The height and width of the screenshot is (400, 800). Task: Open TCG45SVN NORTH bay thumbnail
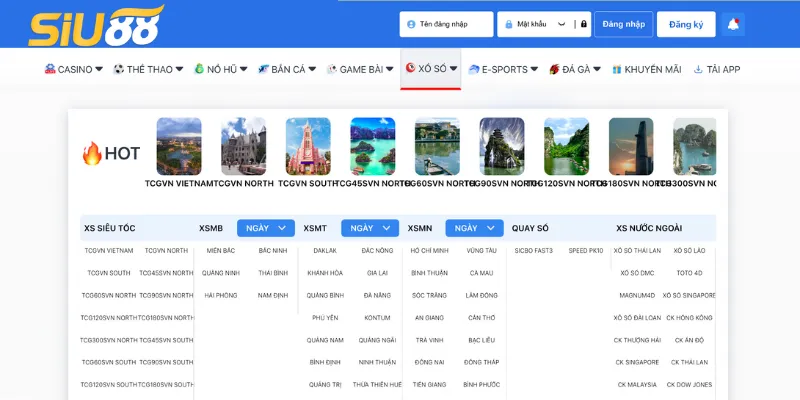(372, 146)
